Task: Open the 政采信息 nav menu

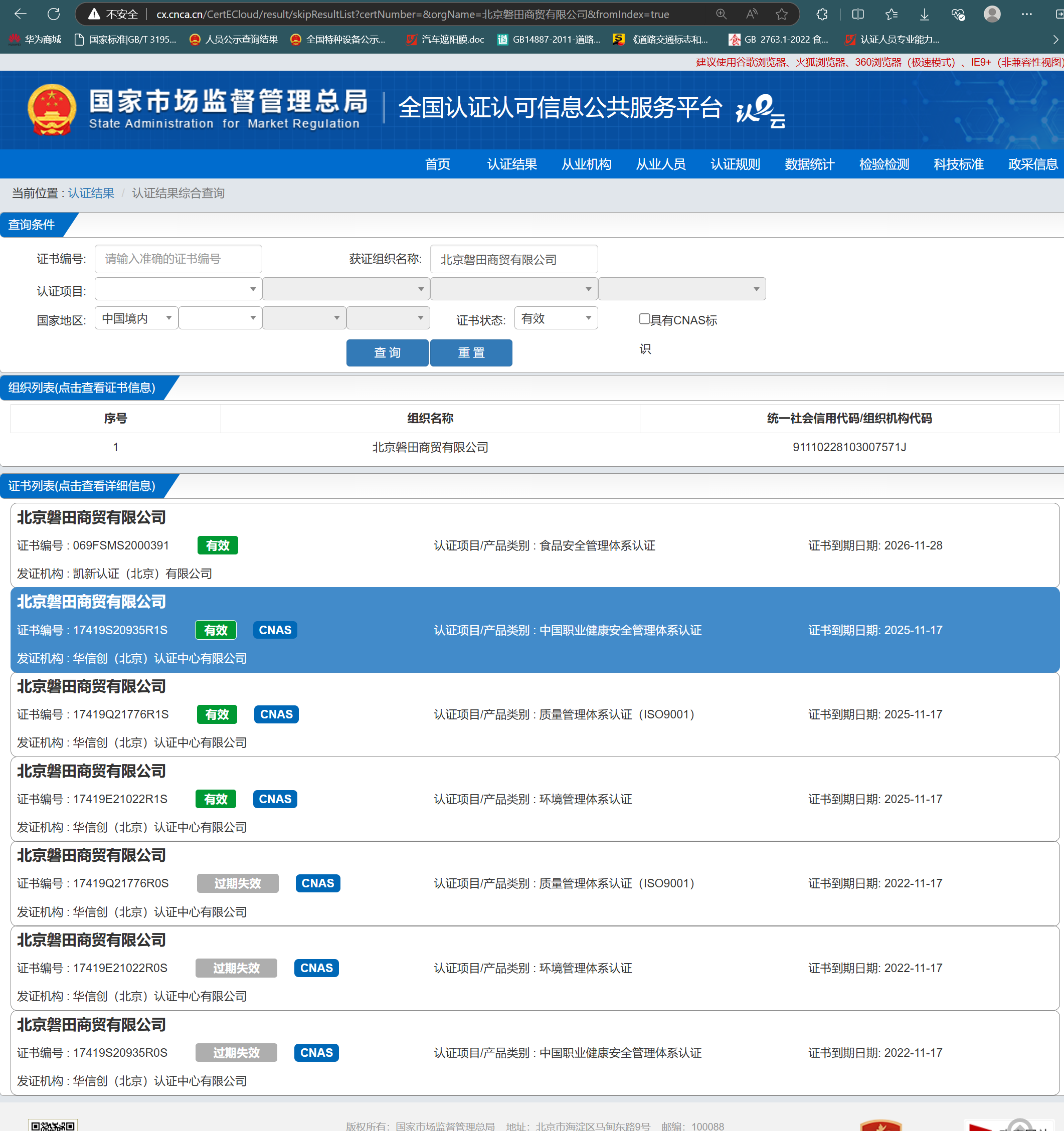Action: pos(1033,164)
